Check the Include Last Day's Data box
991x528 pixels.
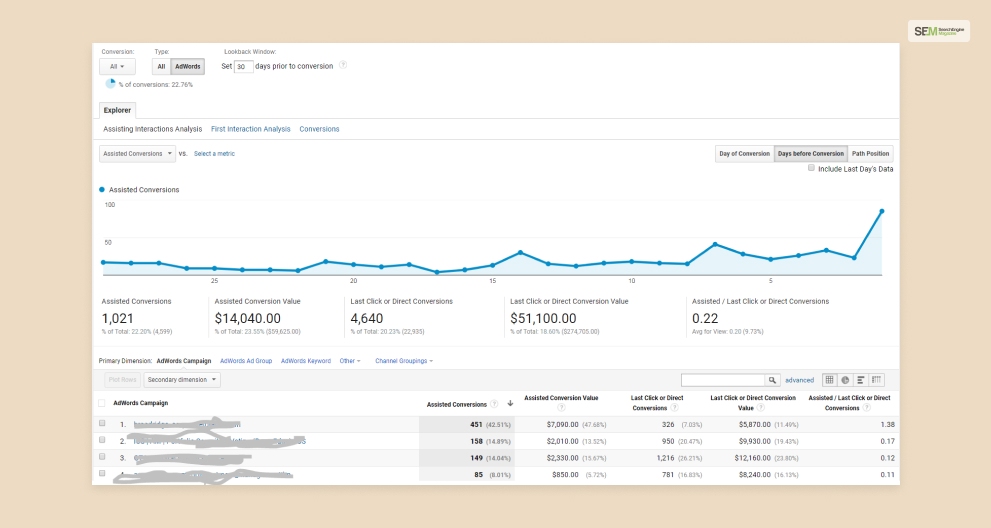coord(811,168)
